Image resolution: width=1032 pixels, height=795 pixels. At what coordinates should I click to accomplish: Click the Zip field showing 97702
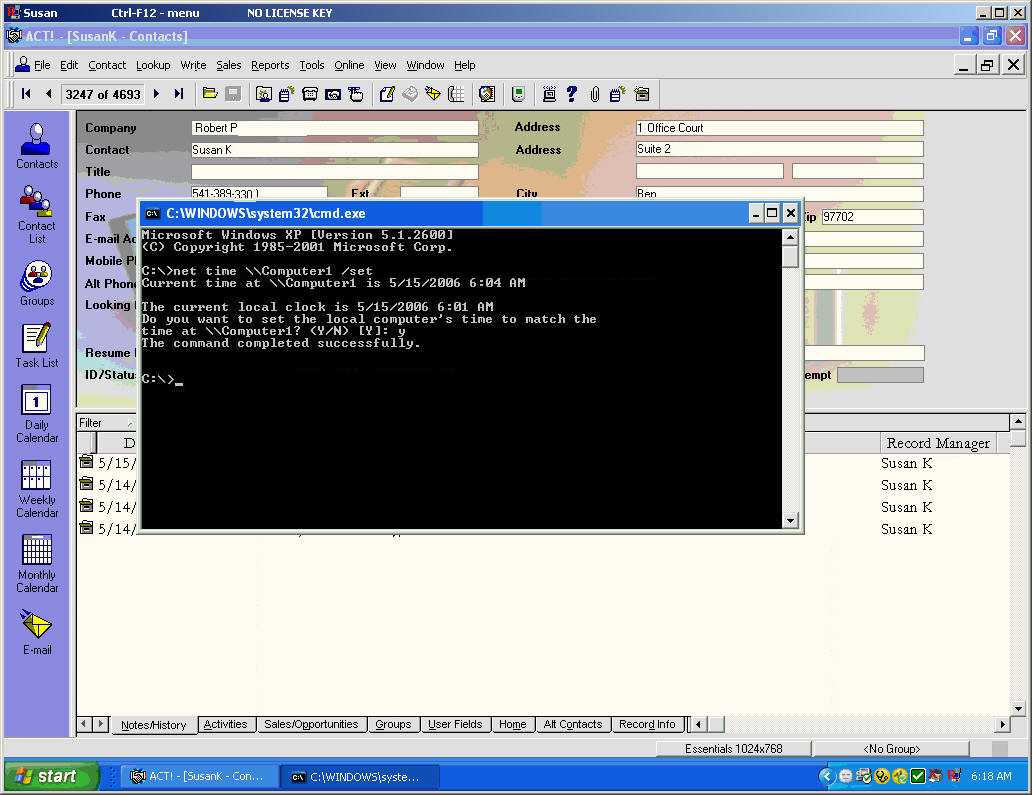(x=872, y=217)
